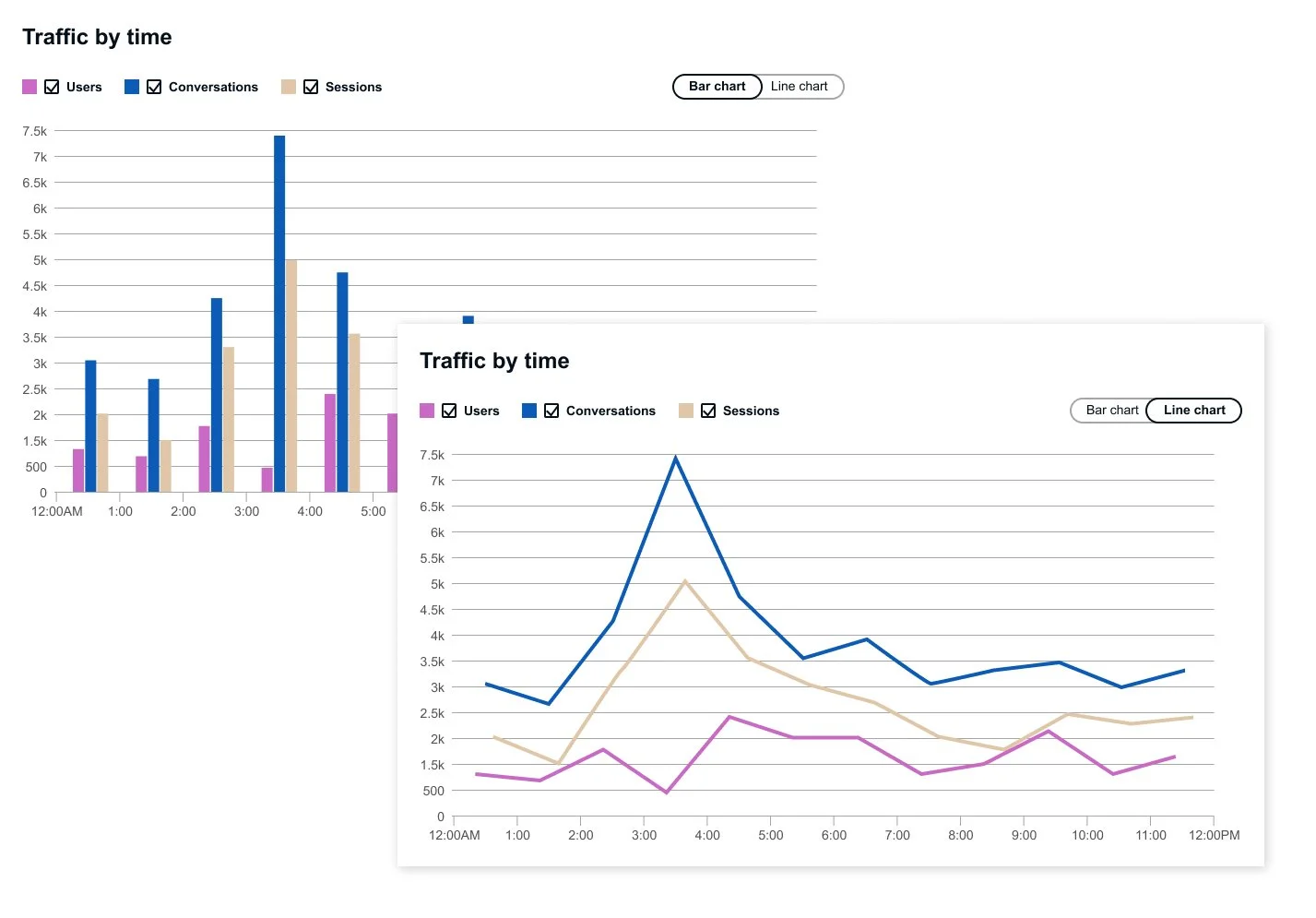
Task: Click the 6:00 x-axis label in line chart
Action: pyautogui.click(x=834, y=835)
